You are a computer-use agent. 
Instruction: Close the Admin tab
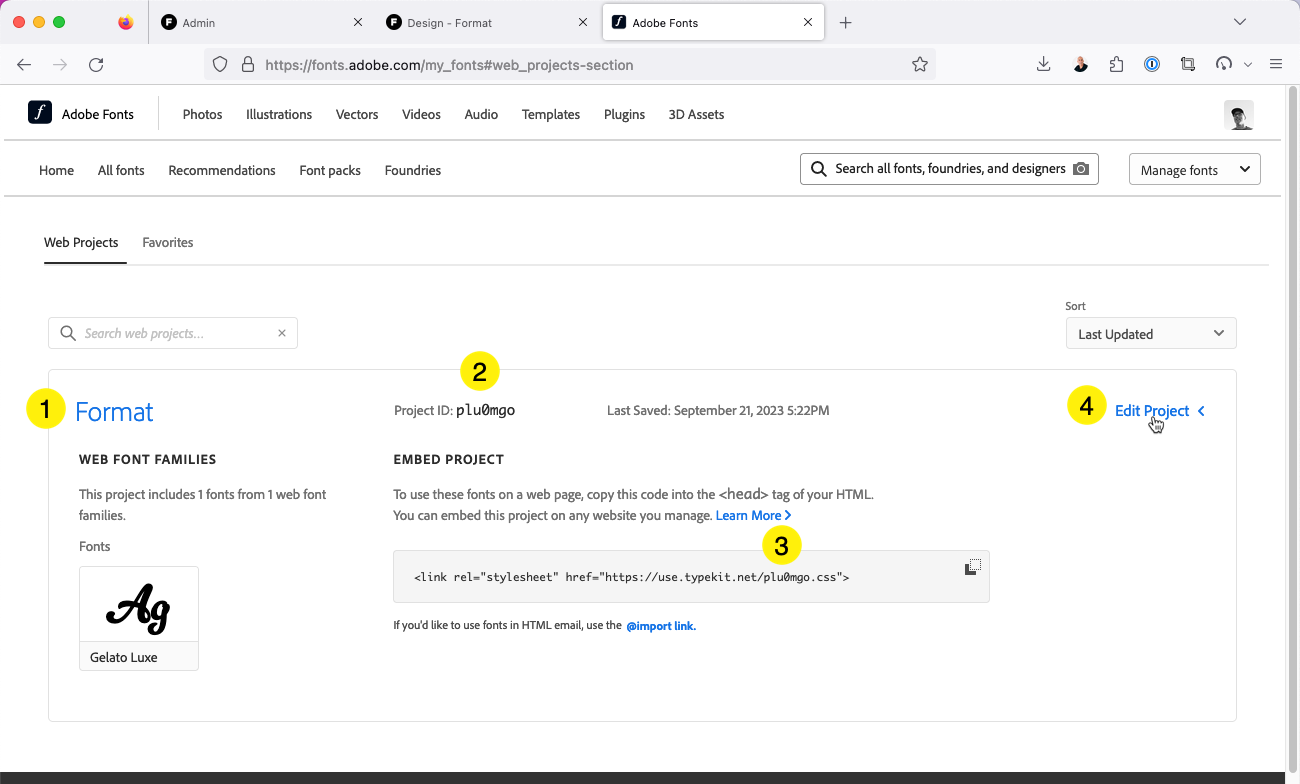tap(358, 22)
